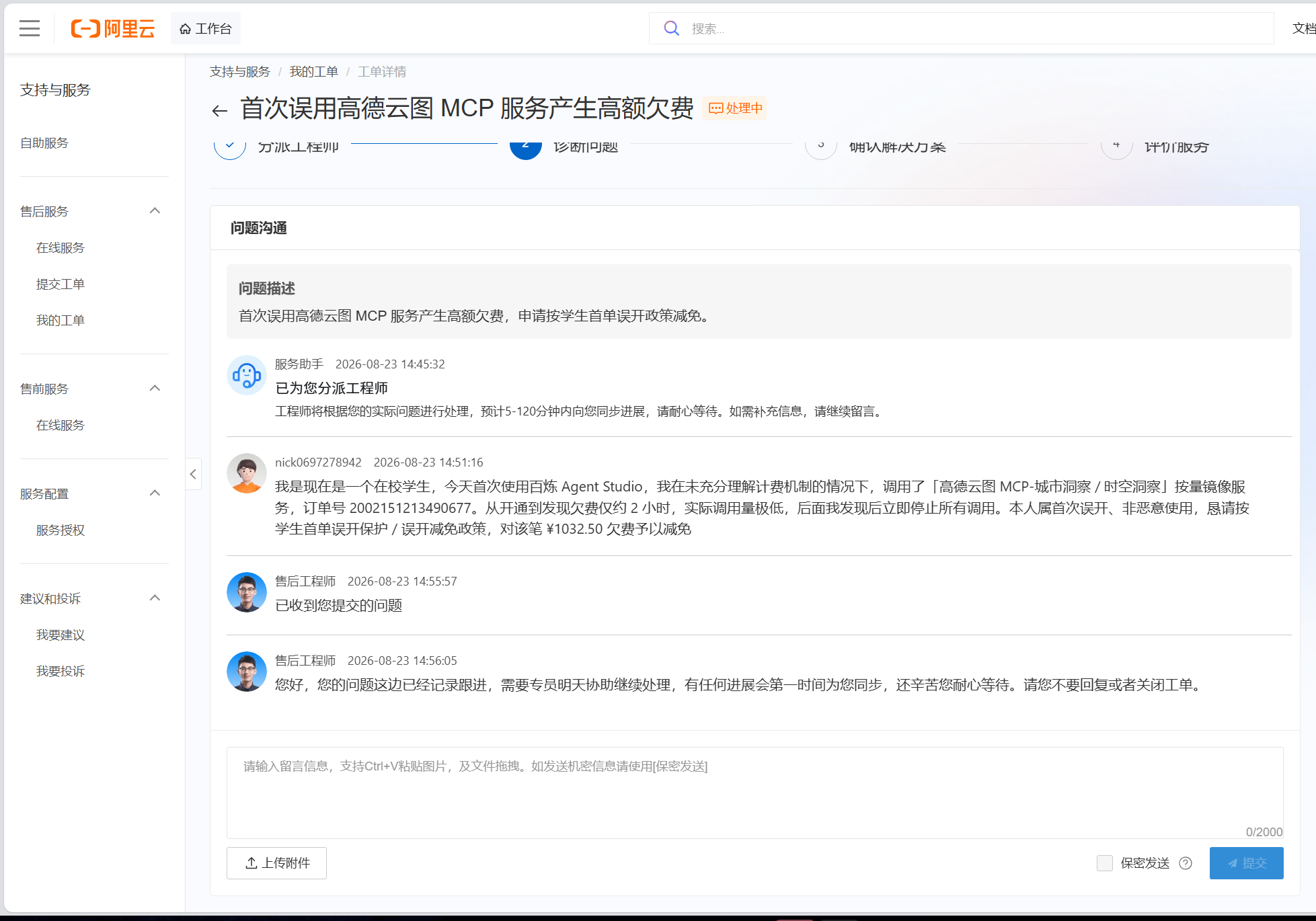The image size is (1316, 921).
Task: Submit the message with 提交 button
Action: coord(1247,863)
